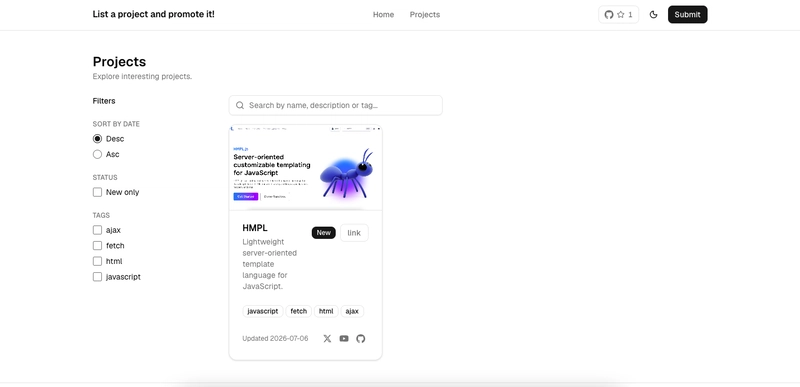Viewport: 800px width, 387px height.
Task: Click the HMPL card title
Action: (x=255, y=228)
